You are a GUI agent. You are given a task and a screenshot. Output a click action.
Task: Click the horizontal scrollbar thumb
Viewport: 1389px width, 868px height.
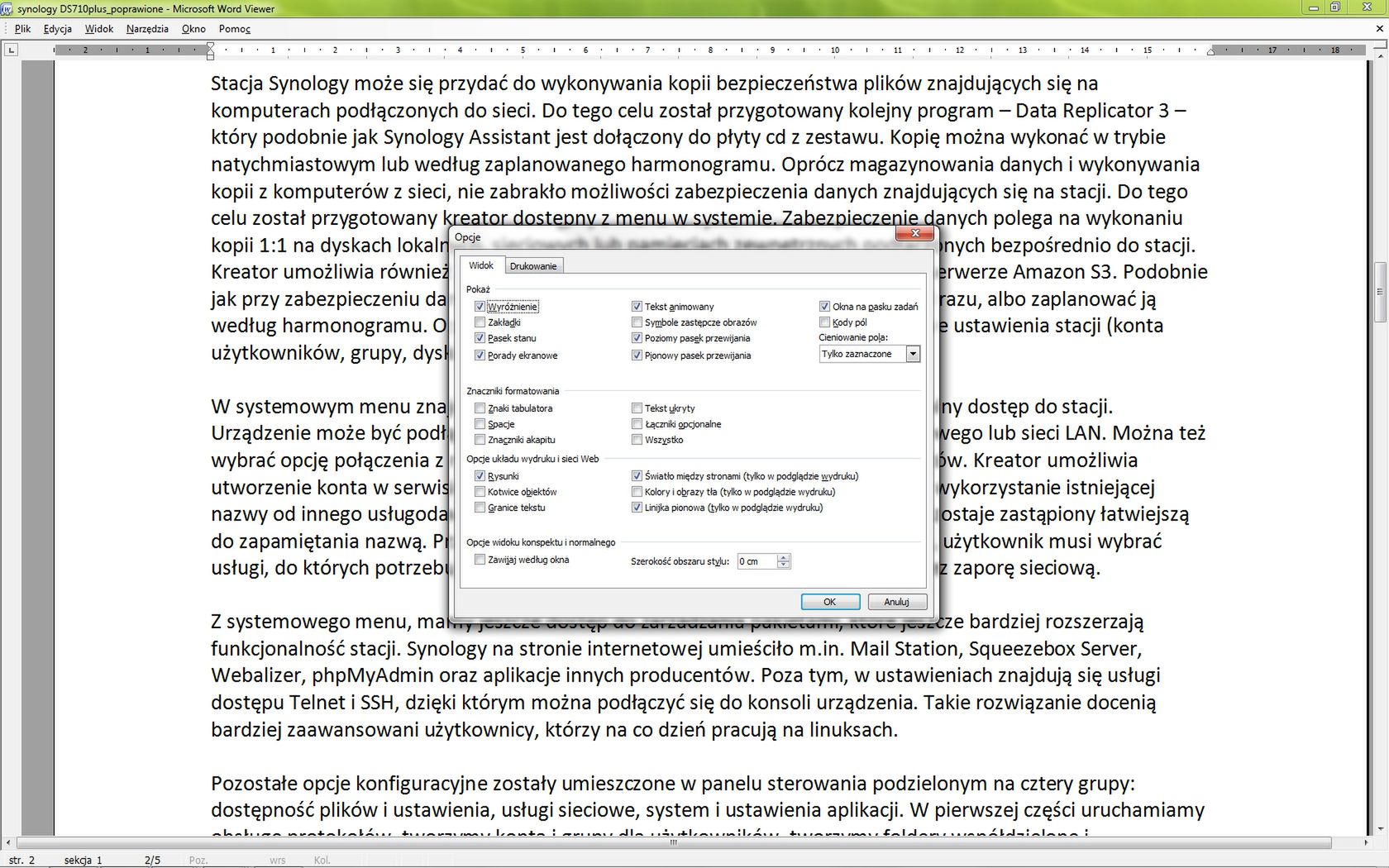coord(673,843)
